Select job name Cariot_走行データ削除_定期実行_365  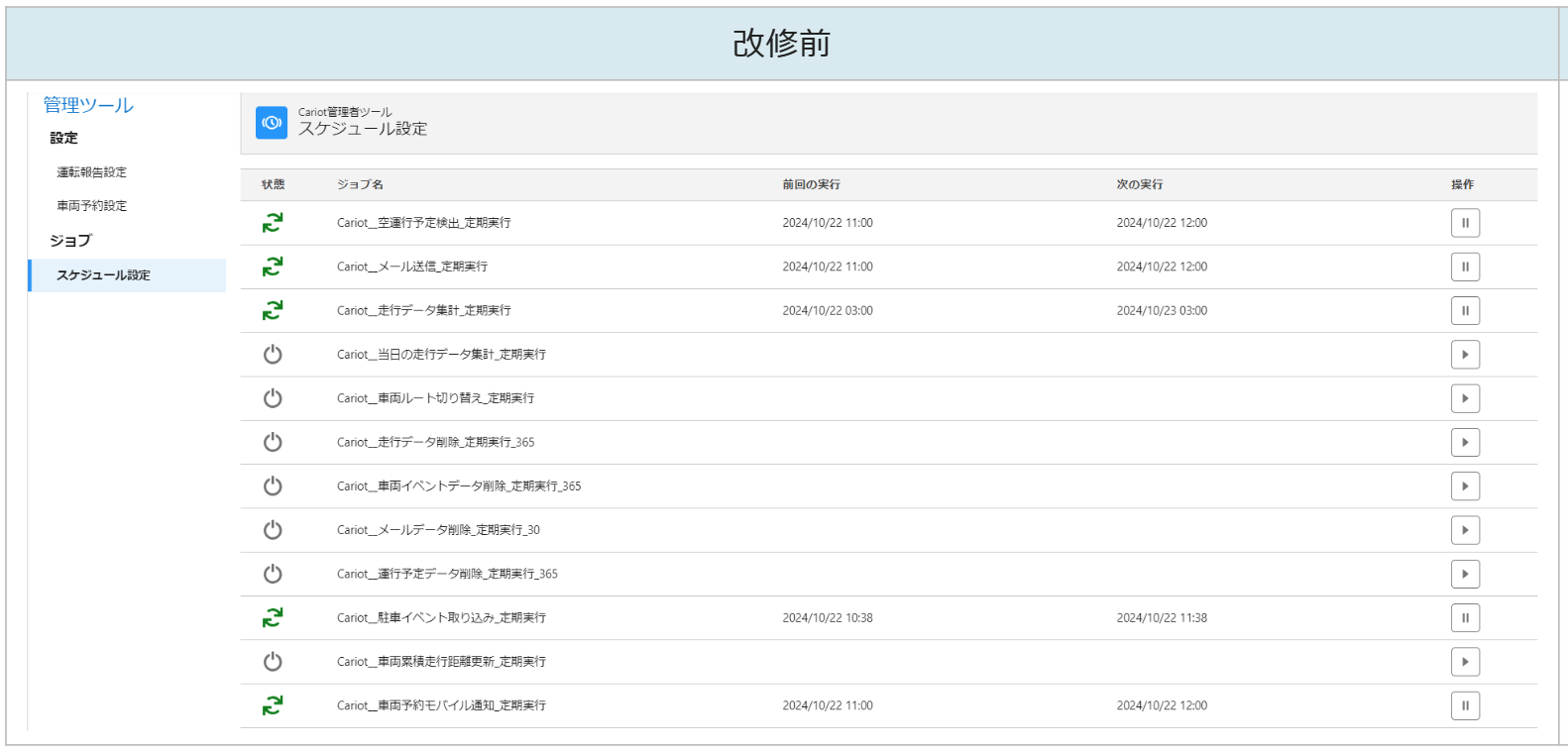click(x=435, y=442)
